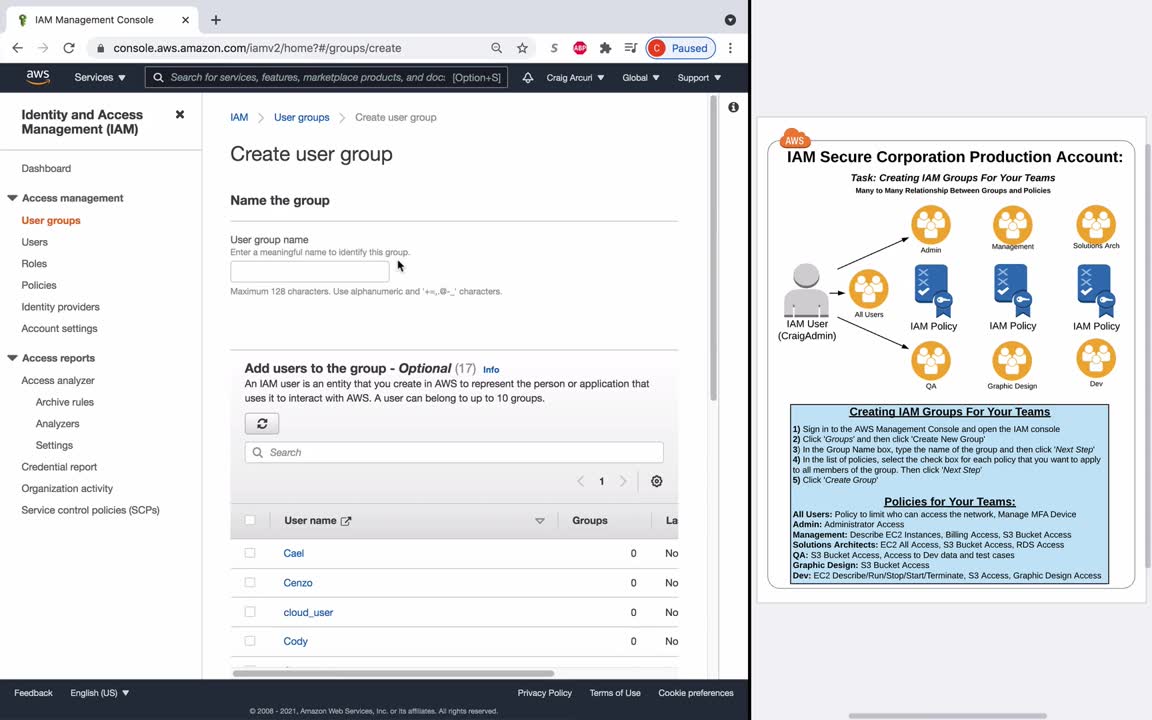Select all users with header checkbox

click(250, 520)
